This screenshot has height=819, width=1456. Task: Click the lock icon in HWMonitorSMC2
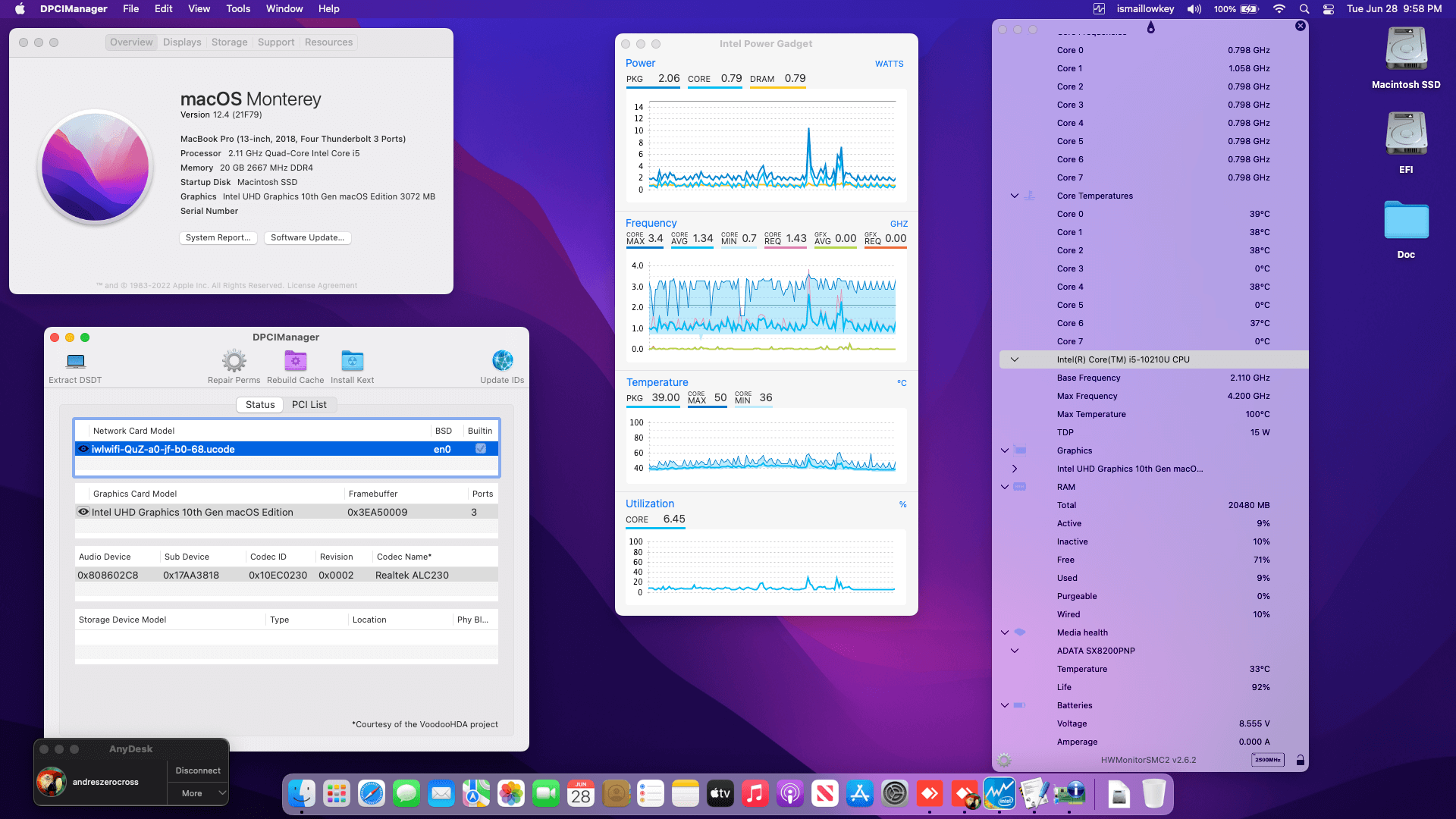tap(1300, 760)
